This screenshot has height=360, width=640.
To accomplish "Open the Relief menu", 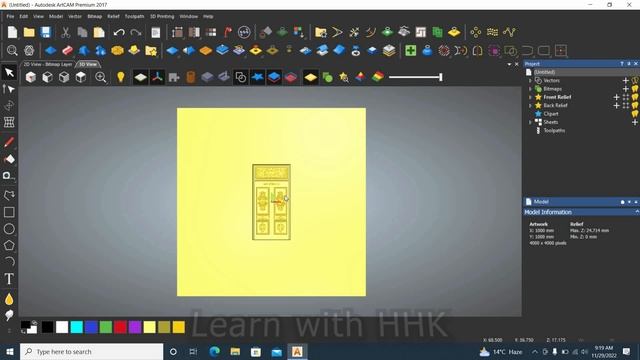I will pos(113,16).
